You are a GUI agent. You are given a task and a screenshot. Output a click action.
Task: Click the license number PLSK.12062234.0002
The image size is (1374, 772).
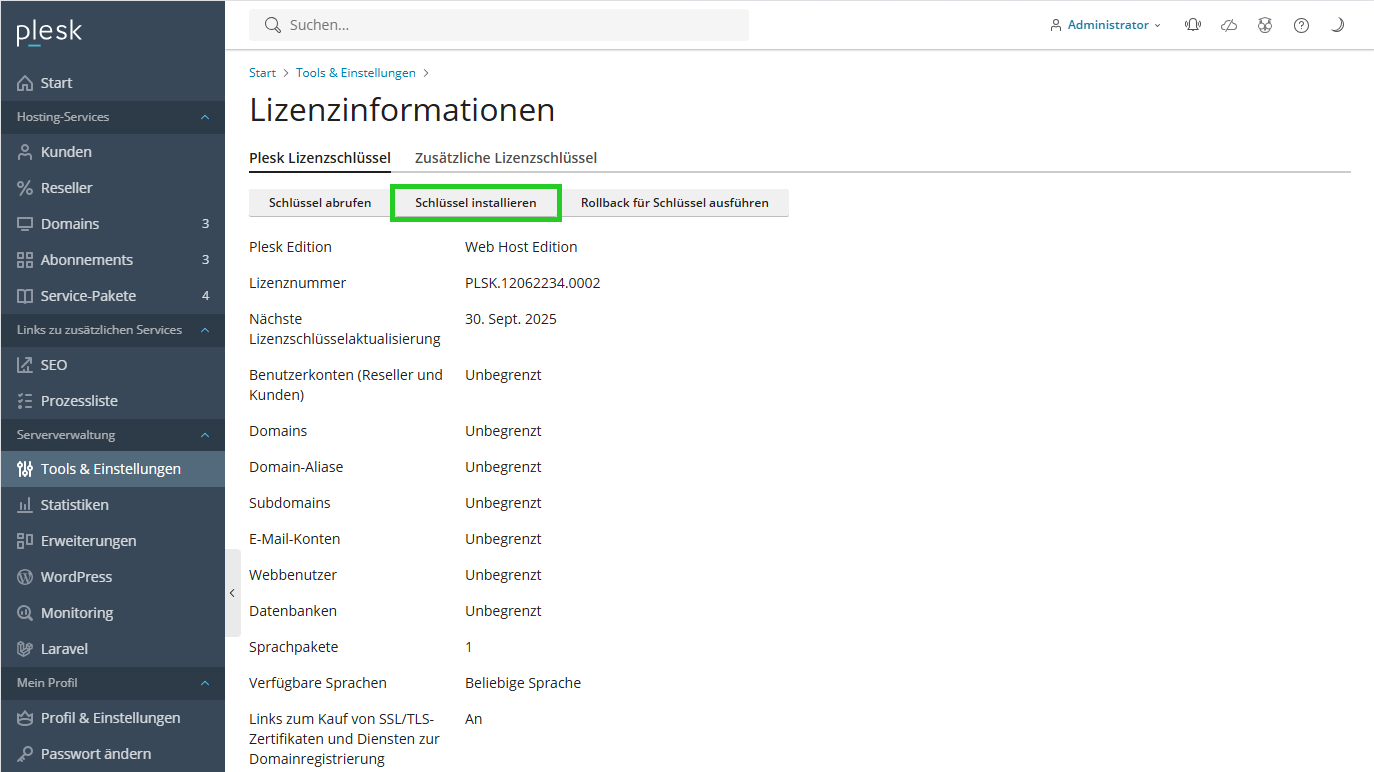(x=533, y=283)
